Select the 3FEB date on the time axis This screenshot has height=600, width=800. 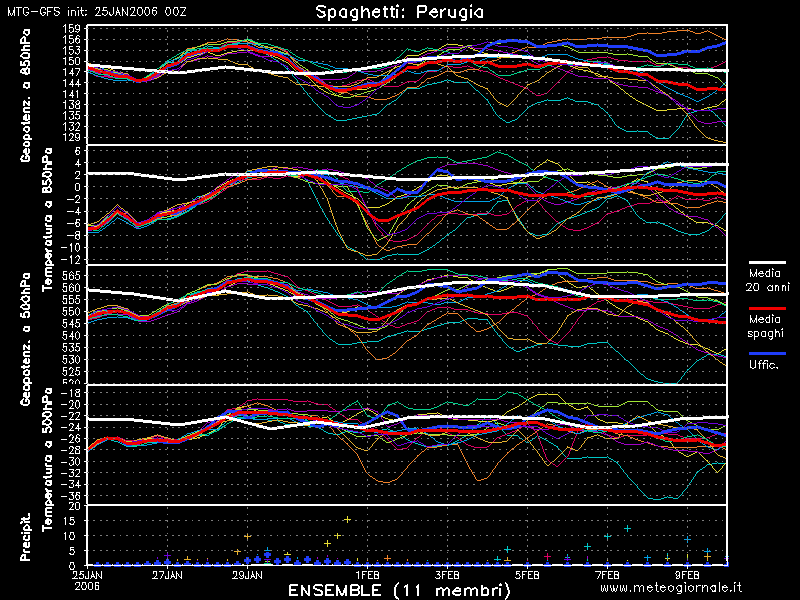click(447, 575)
